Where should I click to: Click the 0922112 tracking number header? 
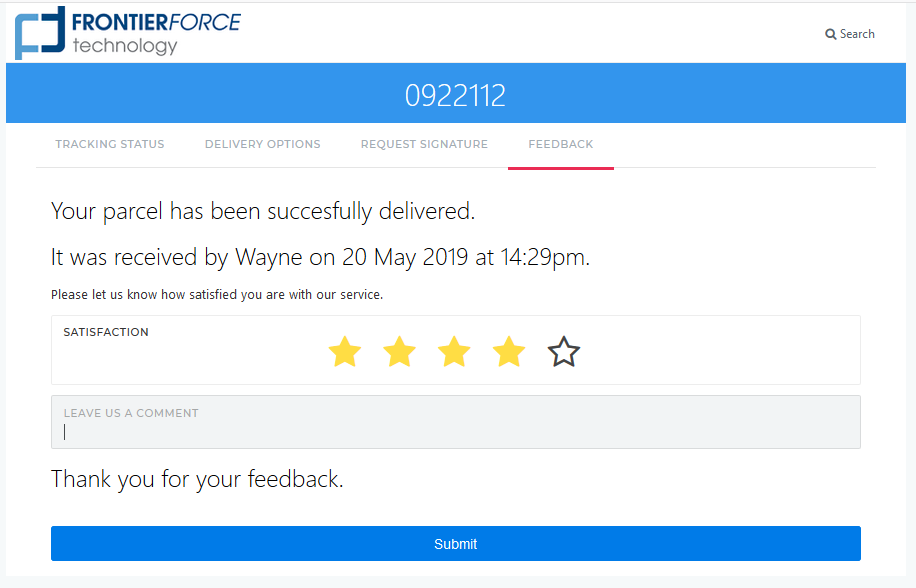[455, 95]
